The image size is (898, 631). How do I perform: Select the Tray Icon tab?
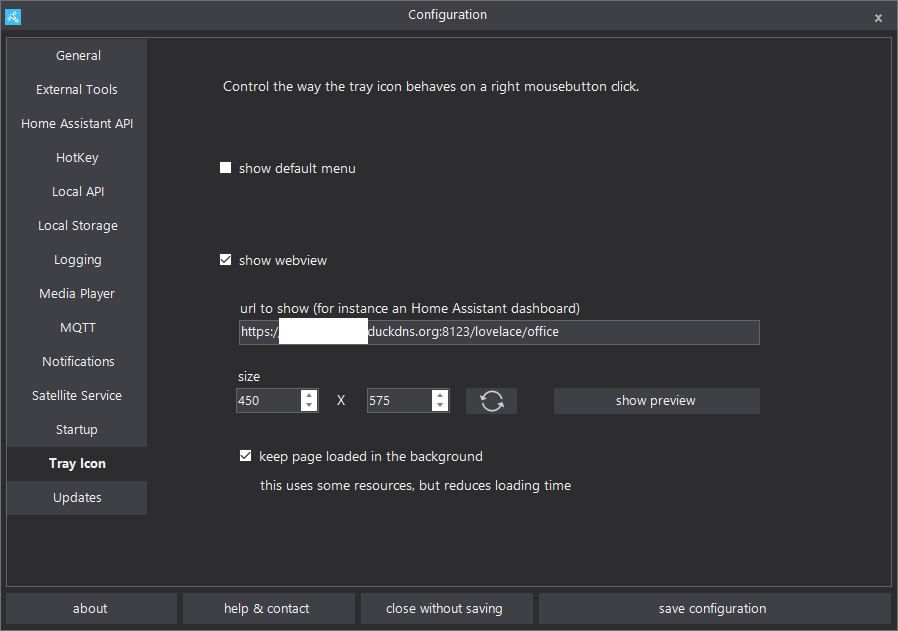click(77, 463)
